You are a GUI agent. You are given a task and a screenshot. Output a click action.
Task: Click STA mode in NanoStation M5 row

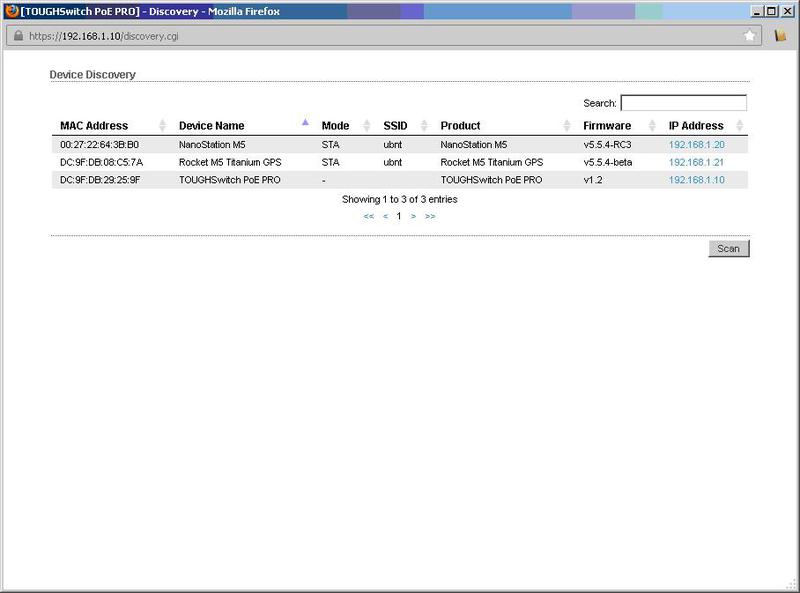[x=331, y=144]
